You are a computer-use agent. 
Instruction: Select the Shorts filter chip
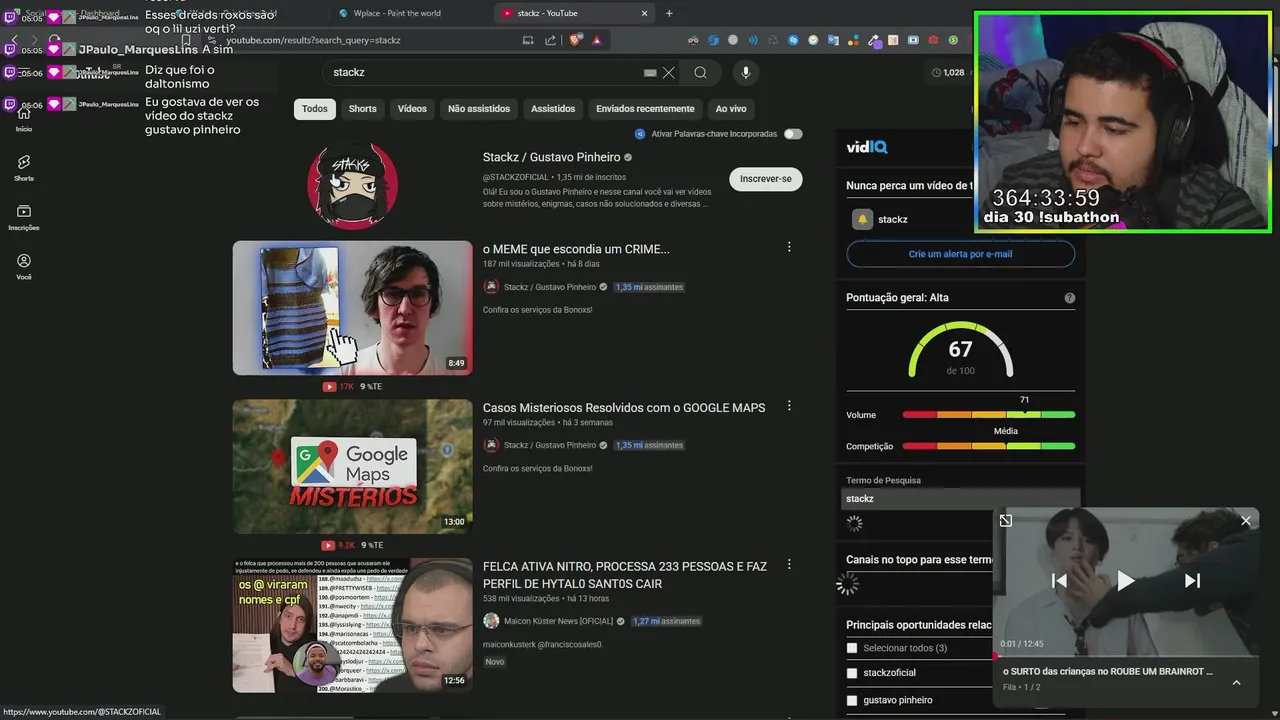[362, 109]
